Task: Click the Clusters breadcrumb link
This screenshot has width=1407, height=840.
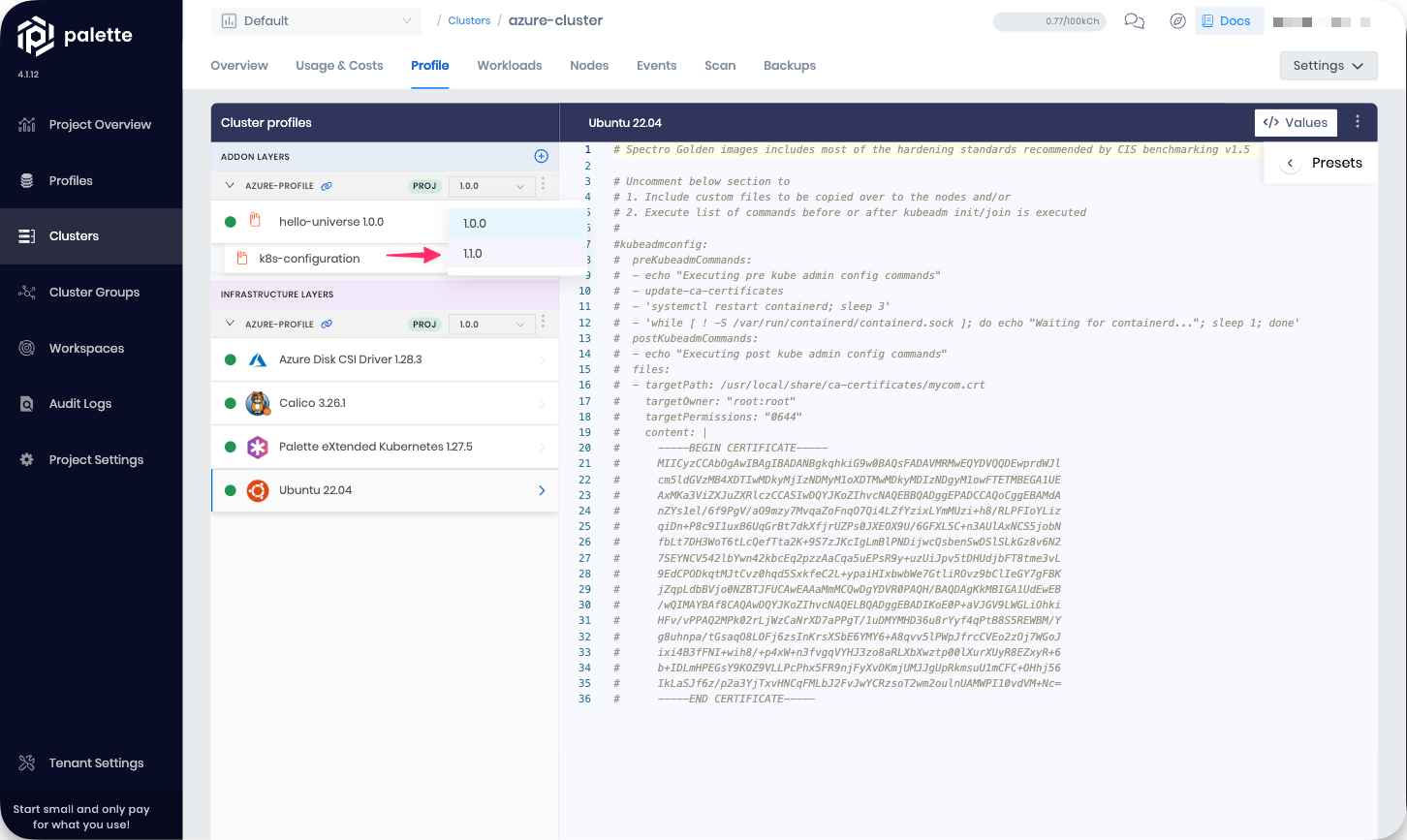Action: (x=469, y=20)
